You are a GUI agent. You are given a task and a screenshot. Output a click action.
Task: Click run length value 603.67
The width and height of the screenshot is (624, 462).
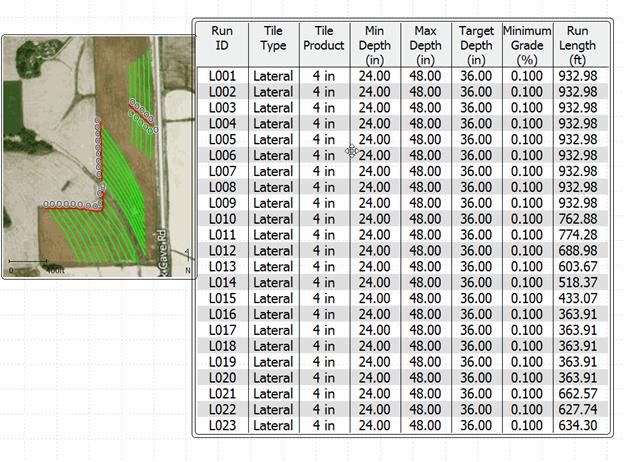578,267
